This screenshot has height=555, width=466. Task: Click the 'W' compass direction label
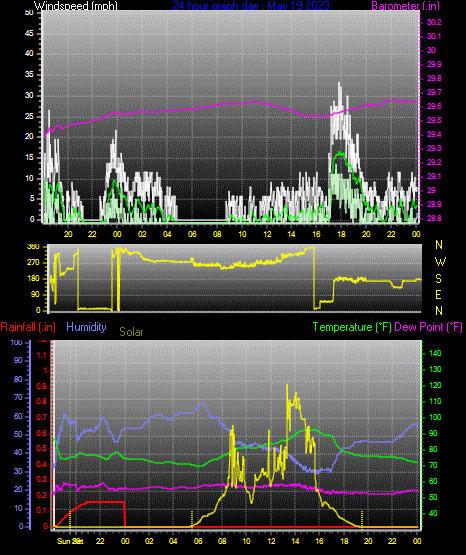click(x=440, y=262)
